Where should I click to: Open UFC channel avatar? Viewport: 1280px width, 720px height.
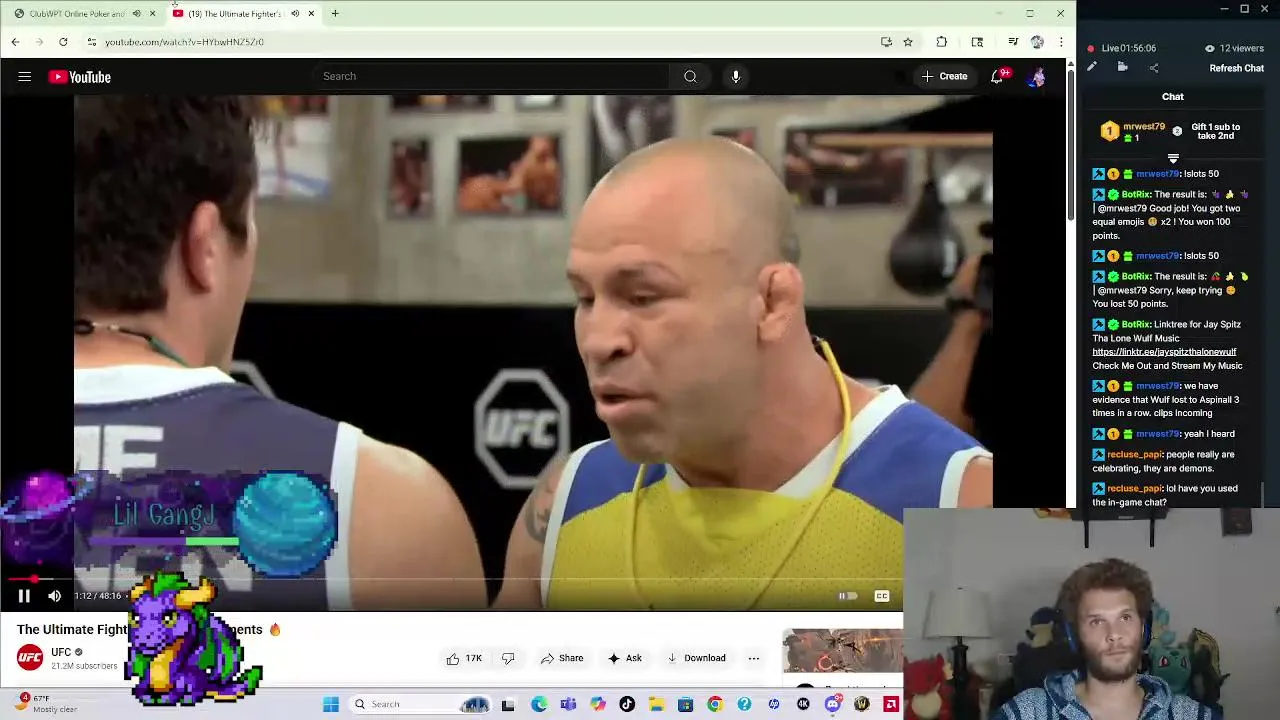30,658
